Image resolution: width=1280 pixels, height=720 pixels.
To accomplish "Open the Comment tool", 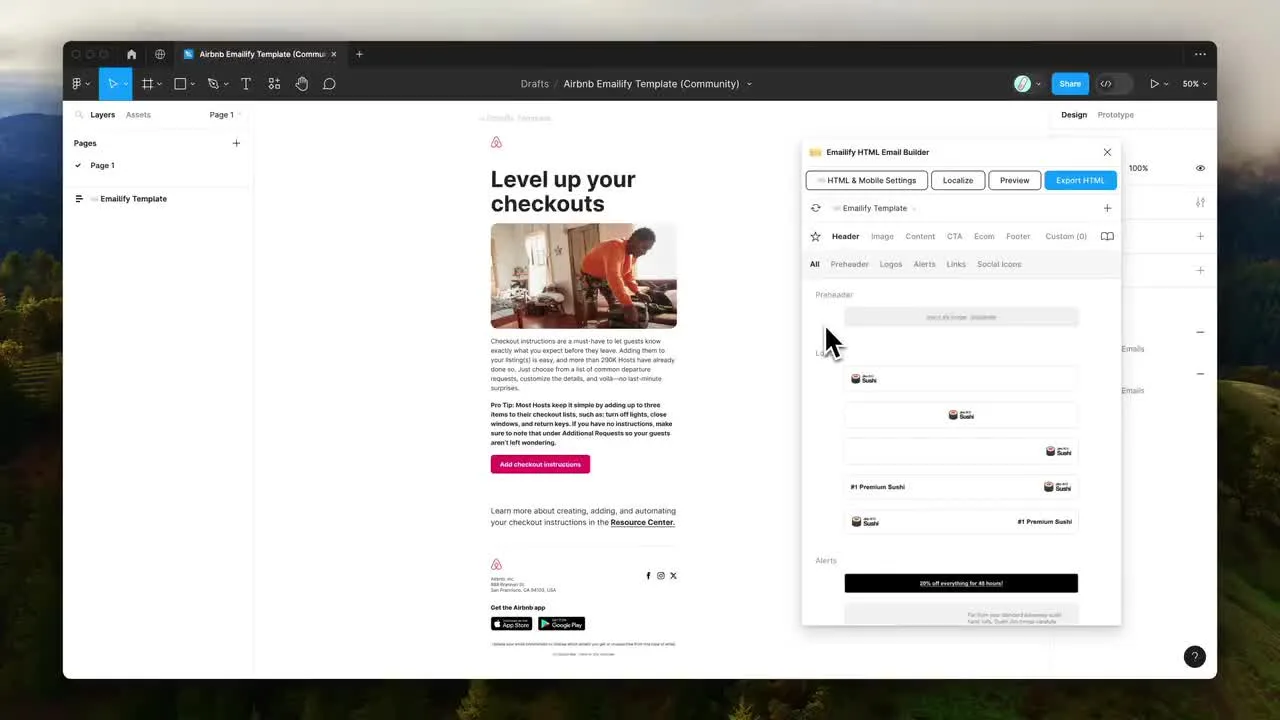I will click(329, 83).
